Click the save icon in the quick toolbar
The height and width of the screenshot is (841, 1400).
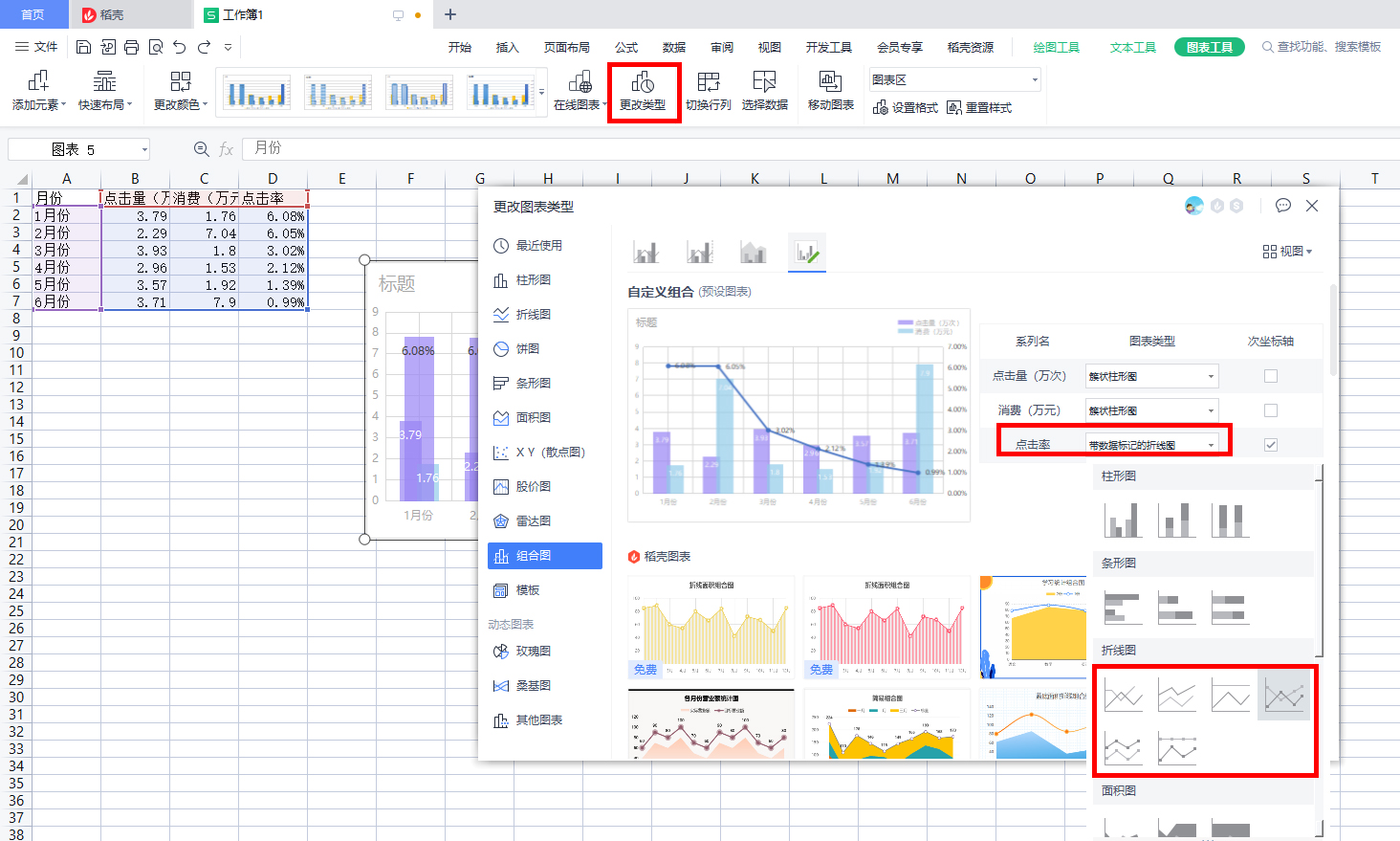[83, 47]
